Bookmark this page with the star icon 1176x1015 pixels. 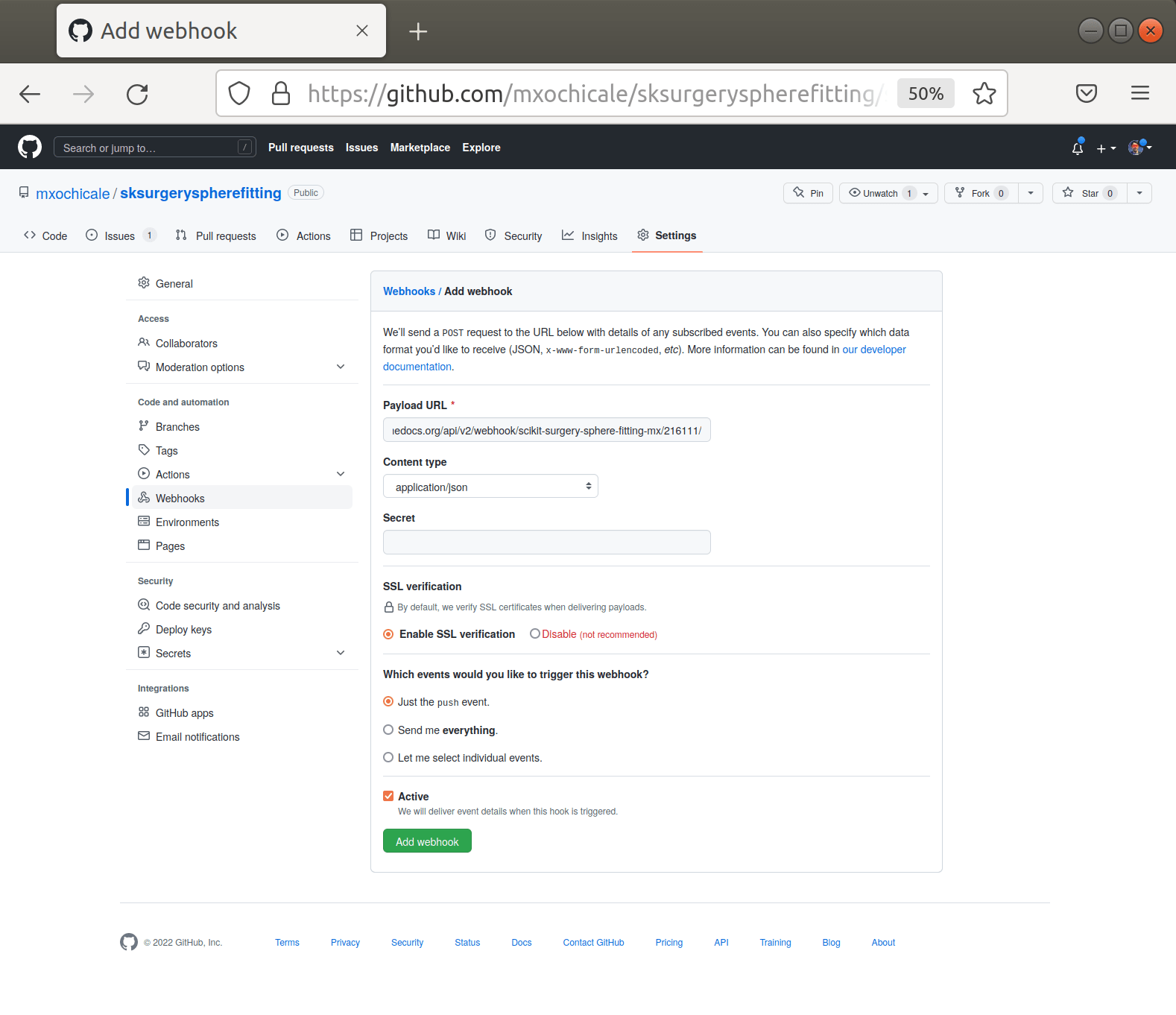point(984,93)
